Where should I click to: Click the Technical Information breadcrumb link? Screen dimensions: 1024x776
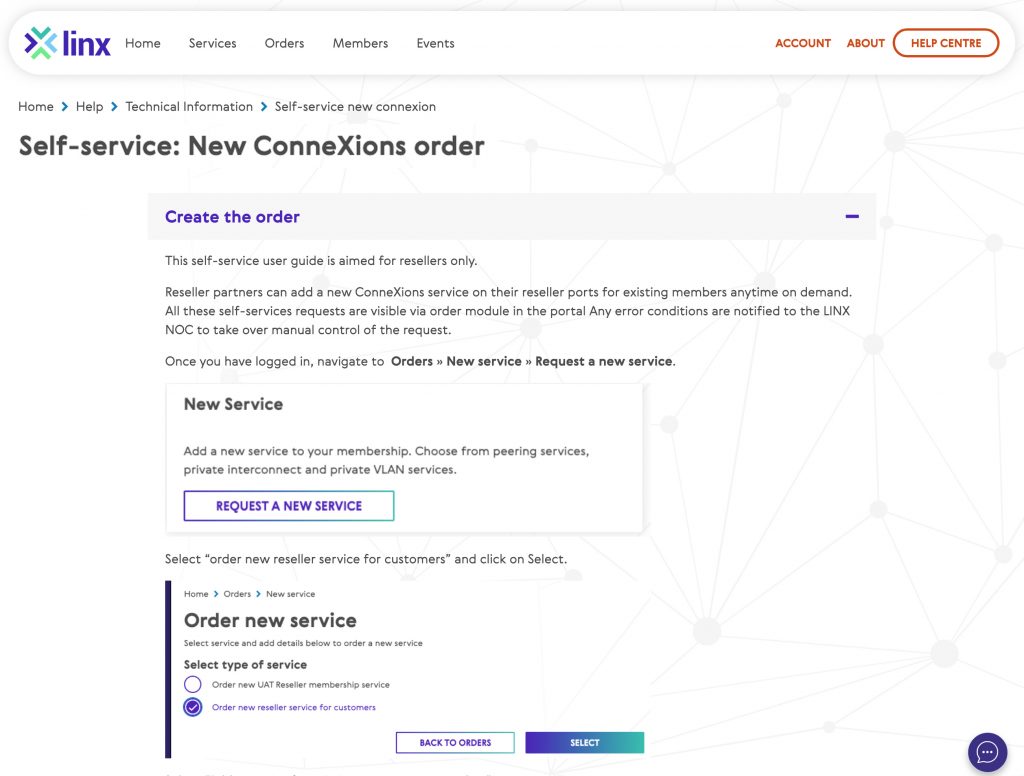[x=189, y=106]
